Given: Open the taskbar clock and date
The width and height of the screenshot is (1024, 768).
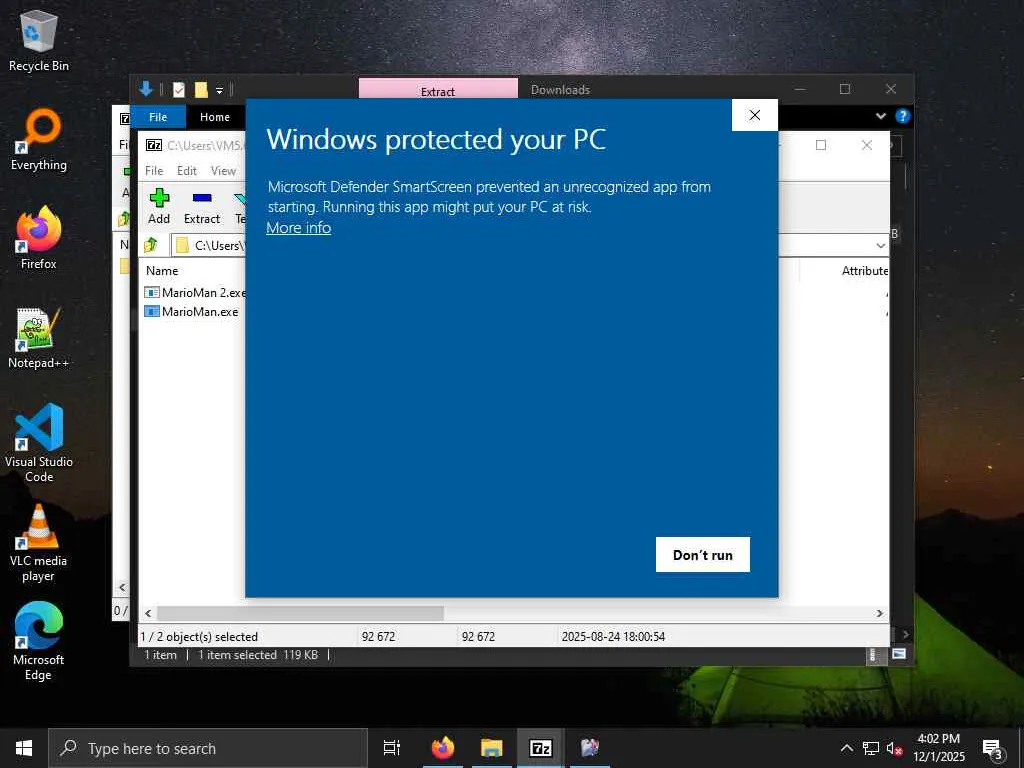Looking at the screenshot, I should click(x=938, y=748).
